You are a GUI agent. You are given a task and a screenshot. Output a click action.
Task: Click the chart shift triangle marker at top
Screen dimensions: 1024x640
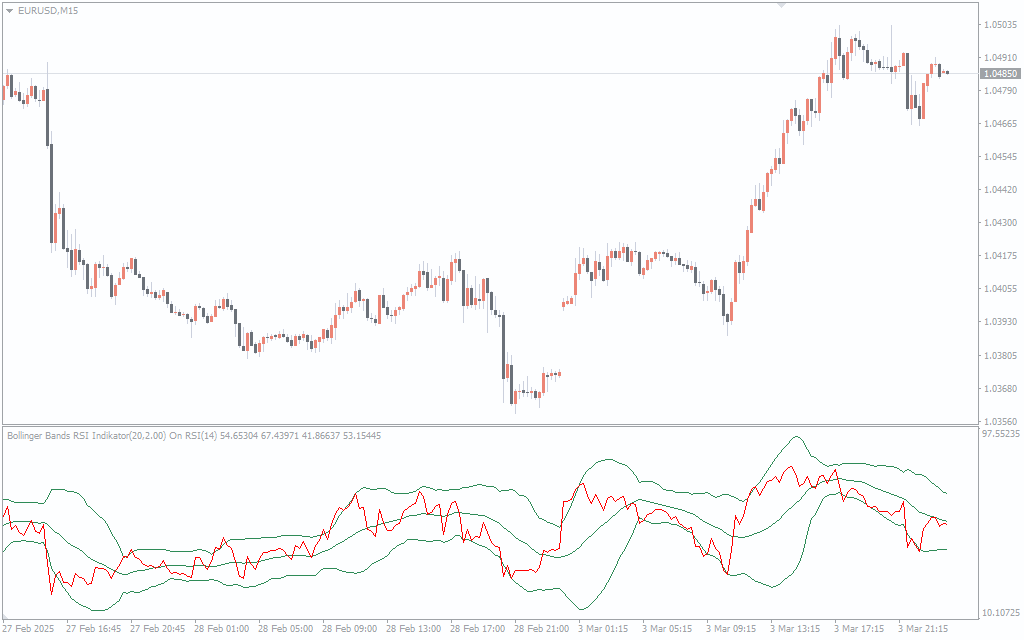(782, 6)
